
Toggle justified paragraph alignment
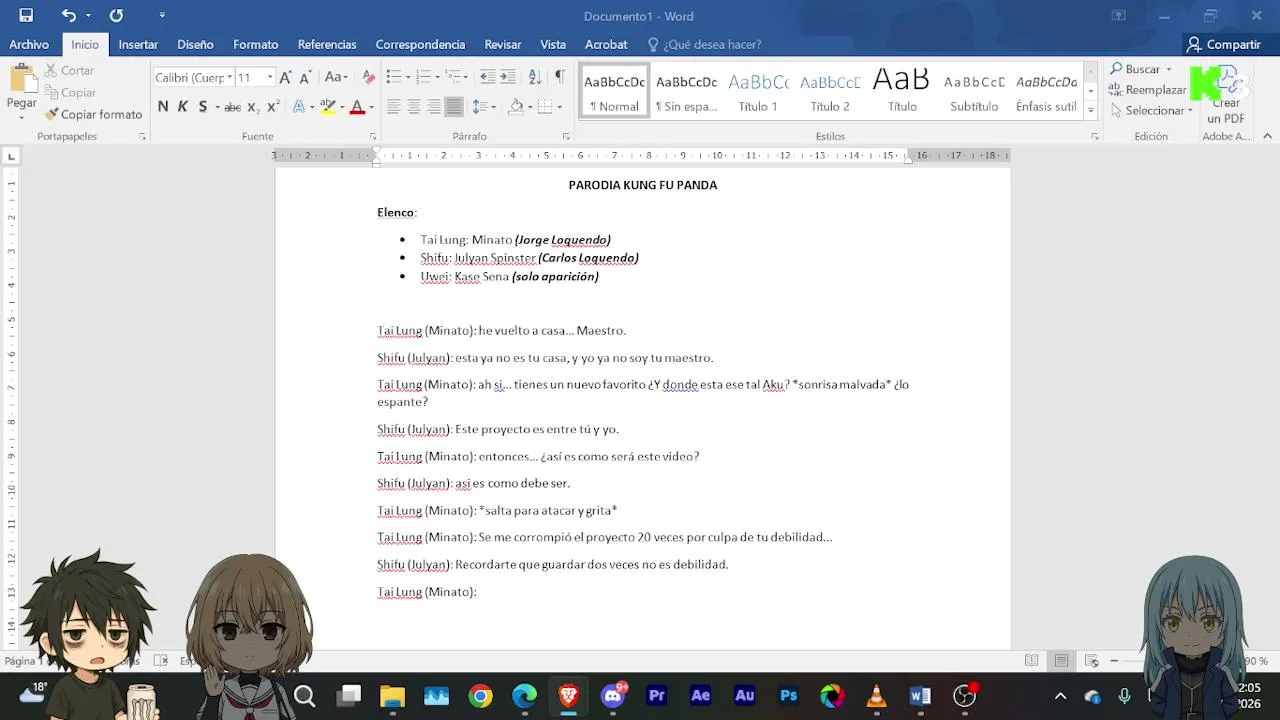[x=453, y=107]
